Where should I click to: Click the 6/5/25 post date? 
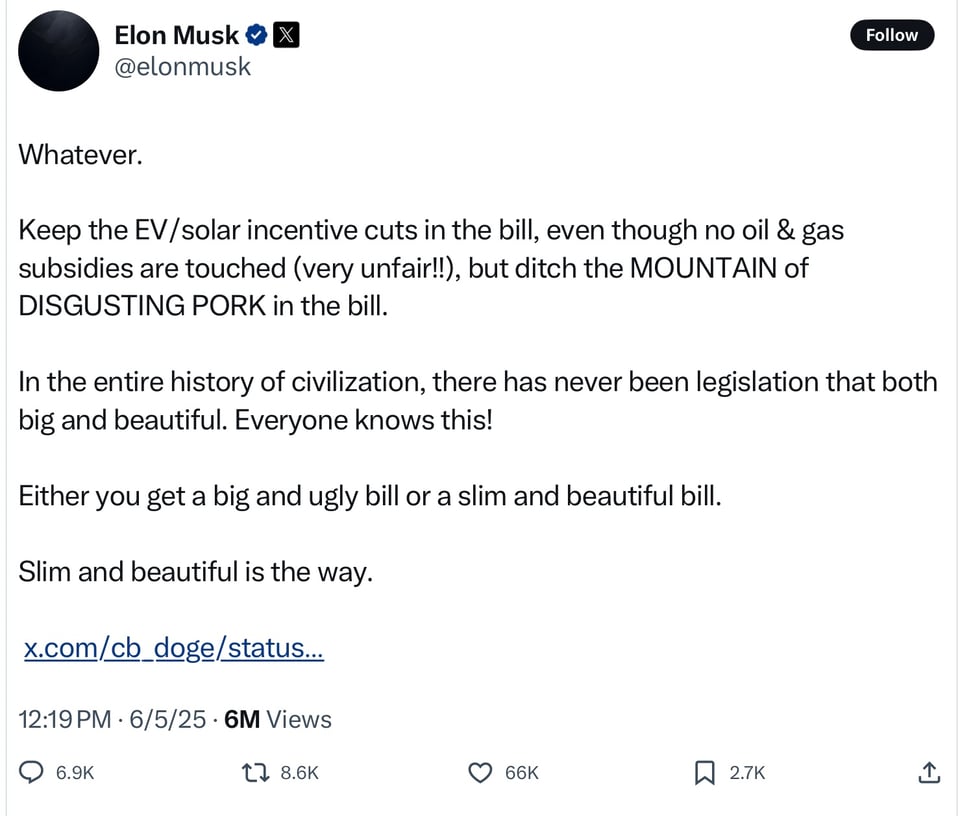tap(168, 719)
